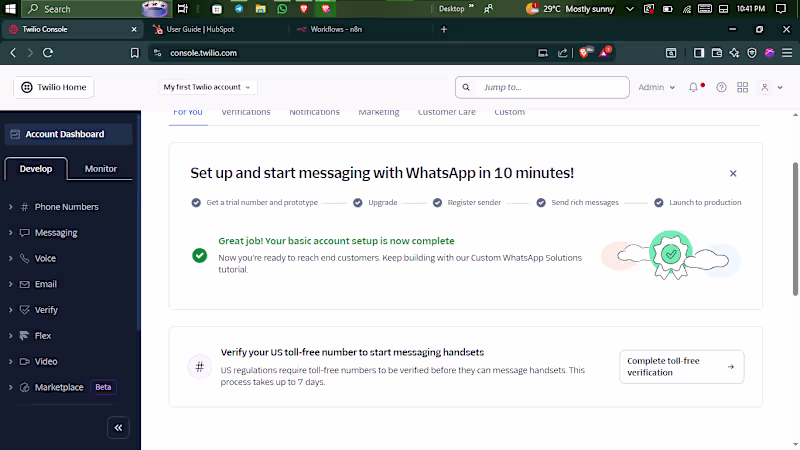Screen dimensions: 800x450
Task: Select the Custom tab
Action: tap(509, 112)
